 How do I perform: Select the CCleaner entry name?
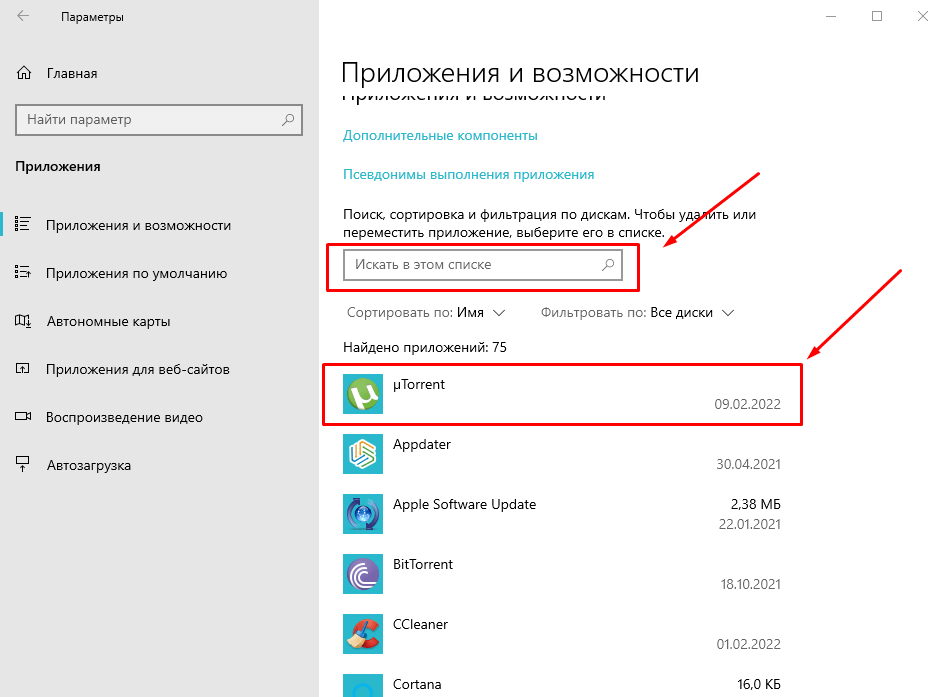[420, 624]
